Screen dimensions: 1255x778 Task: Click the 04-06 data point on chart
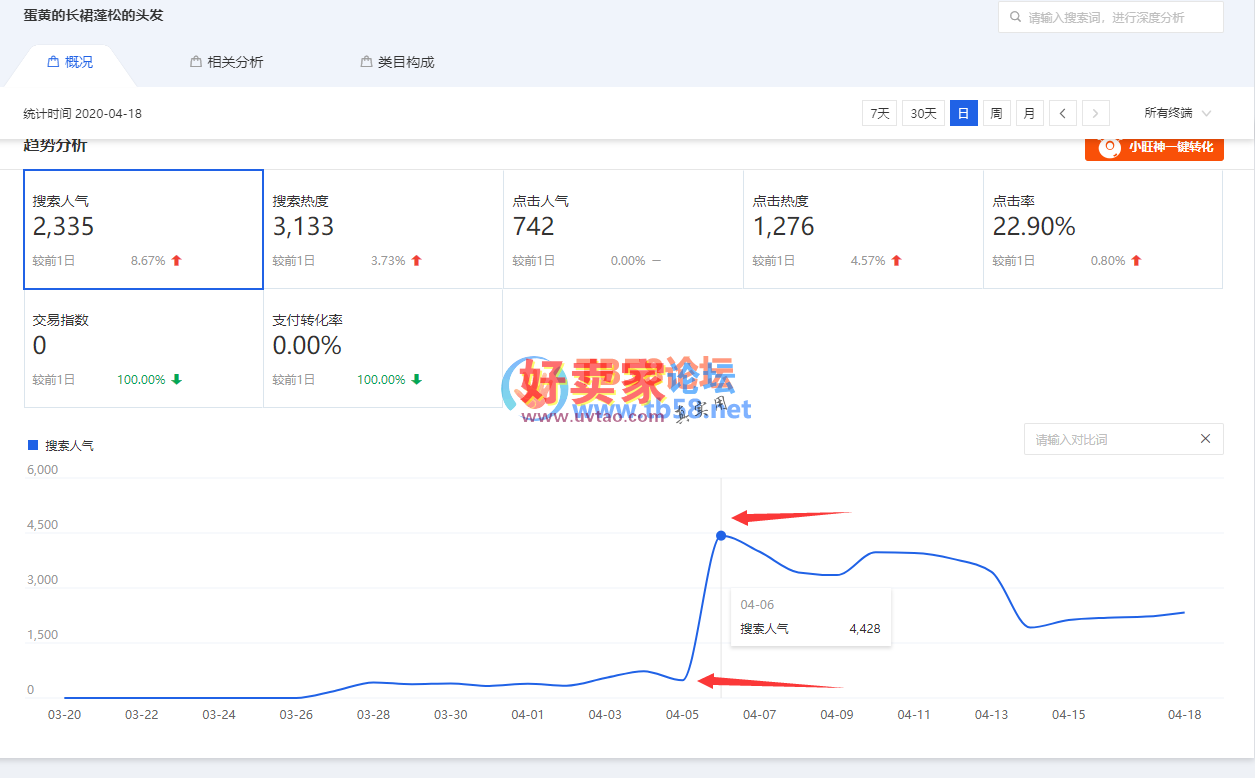pyautogui.click(x=721, y=536)
